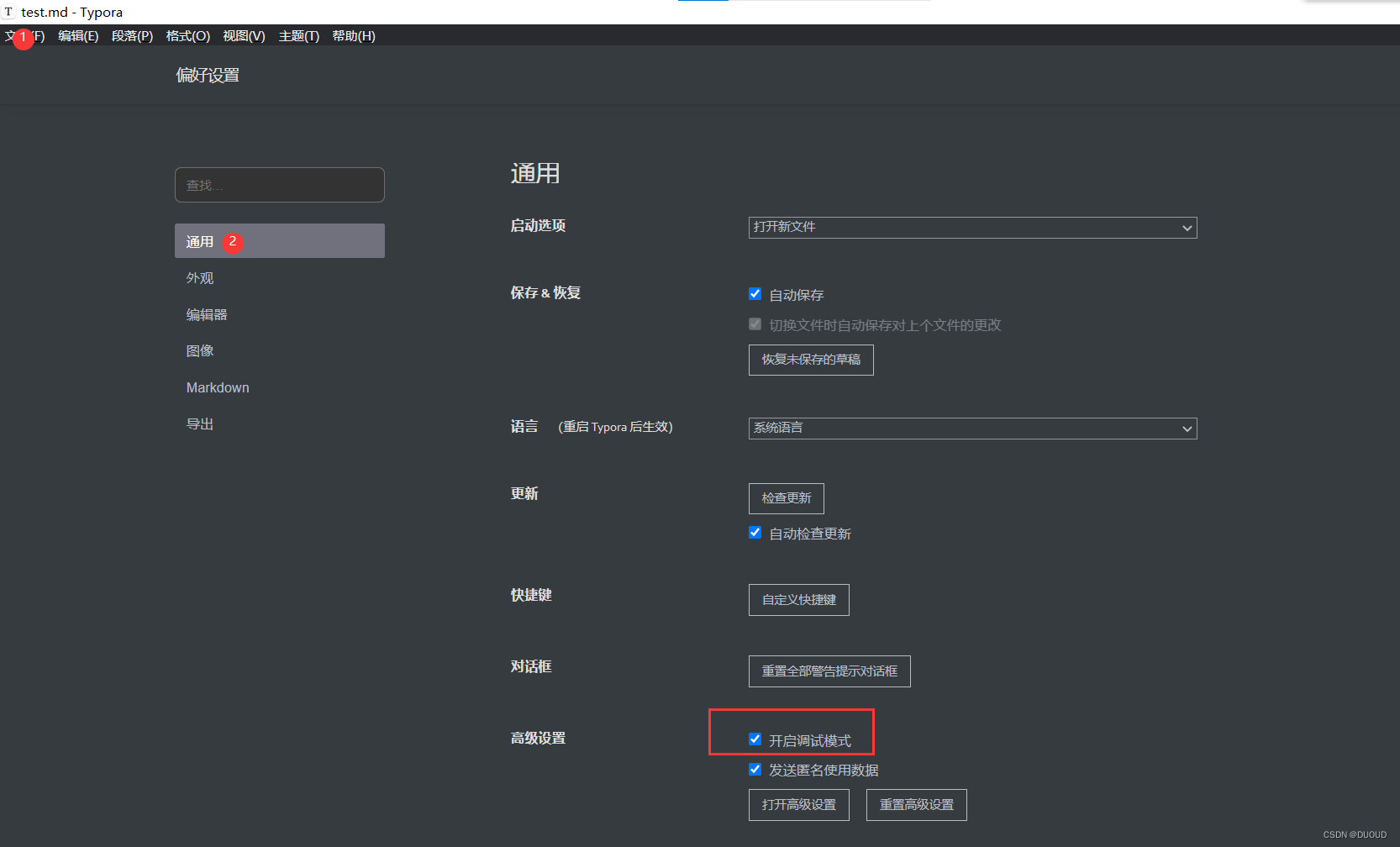Open the 格式(O) menu

tap(188, 36)
